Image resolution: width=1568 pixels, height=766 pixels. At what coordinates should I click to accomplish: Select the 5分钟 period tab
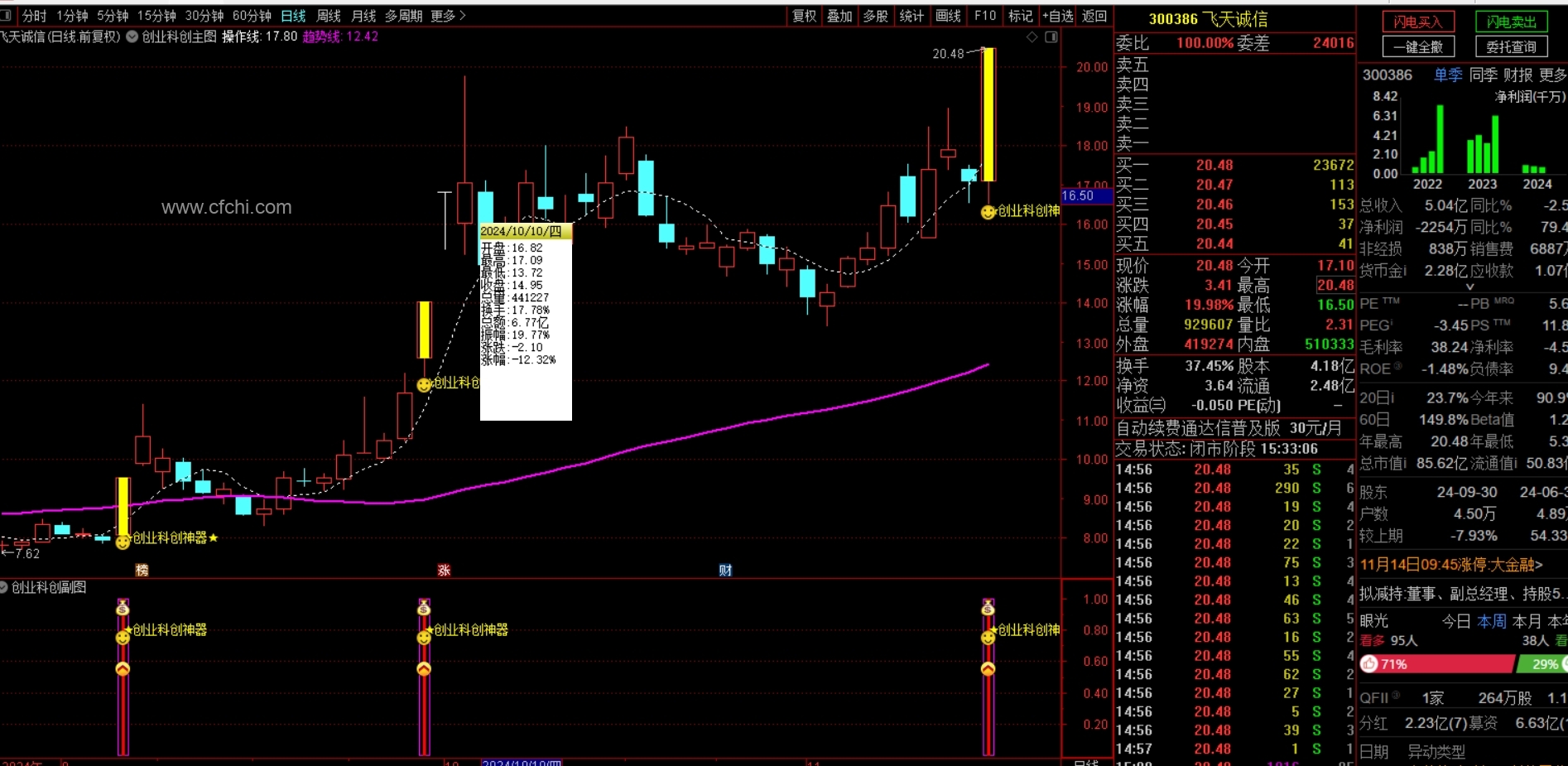113,16
